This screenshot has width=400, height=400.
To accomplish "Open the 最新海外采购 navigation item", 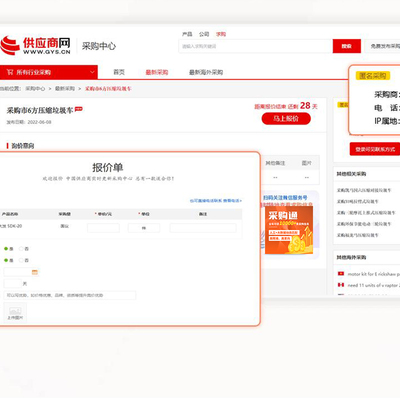I will (206, 72).
